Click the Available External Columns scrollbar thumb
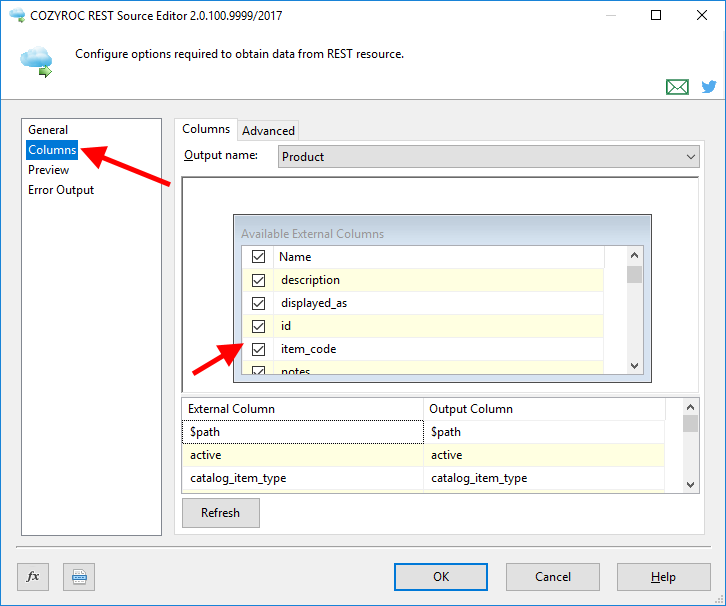 coord(634,274)
